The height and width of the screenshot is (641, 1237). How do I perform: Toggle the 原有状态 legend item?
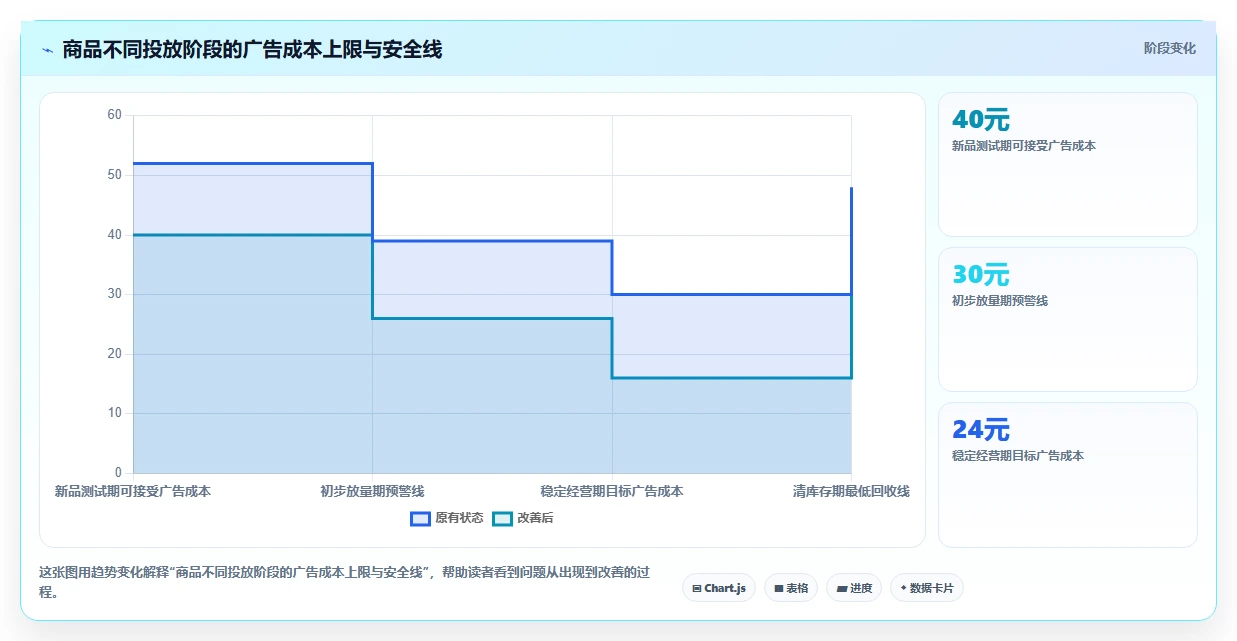[x=447, y=518]
